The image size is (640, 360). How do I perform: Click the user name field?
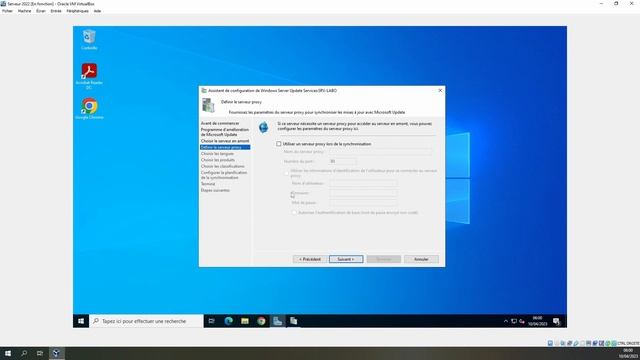pyautogui.click(x=363, y=184)
